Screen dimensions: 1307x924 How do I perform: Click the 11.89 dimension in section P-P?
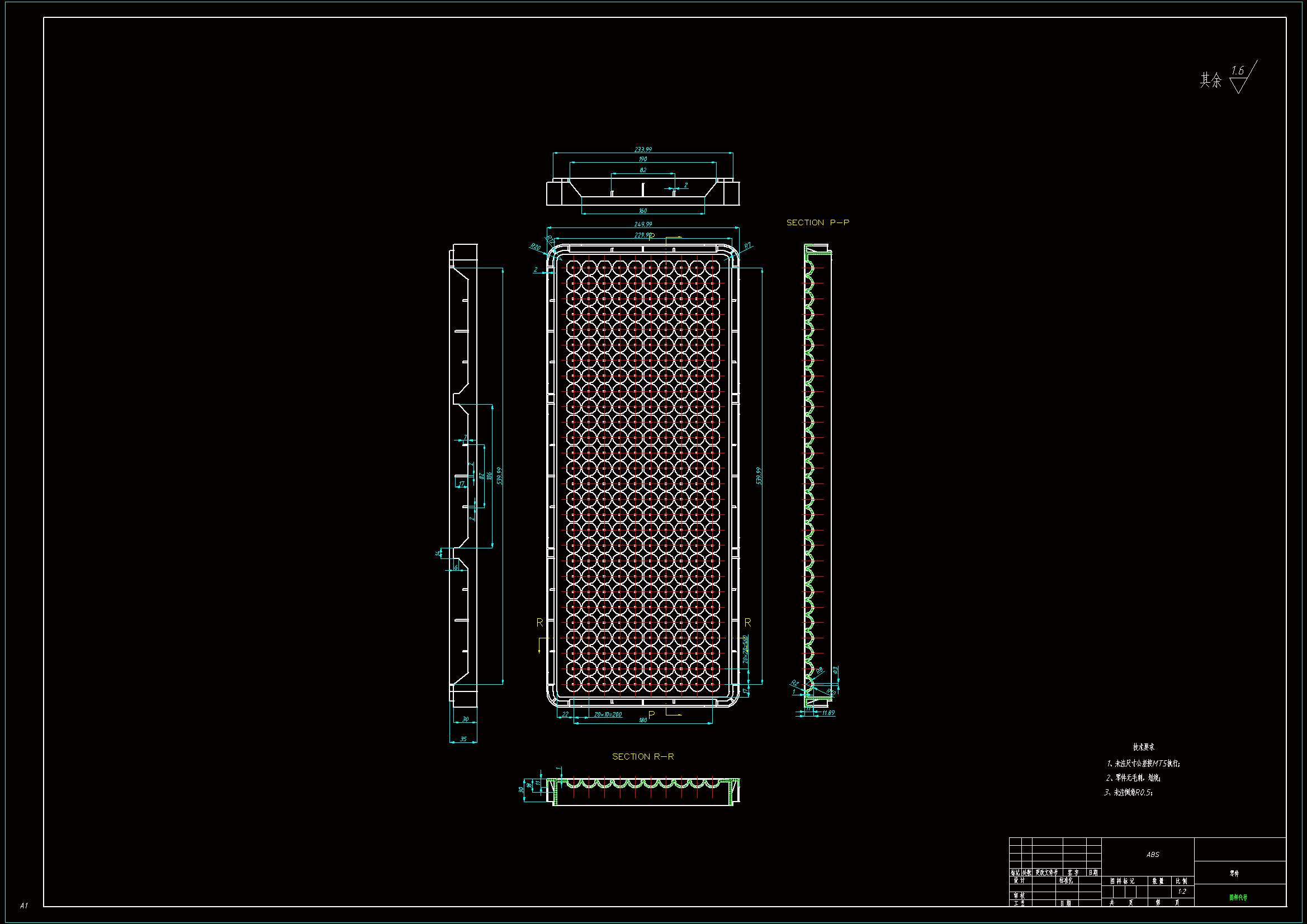[x=828, y=713]
